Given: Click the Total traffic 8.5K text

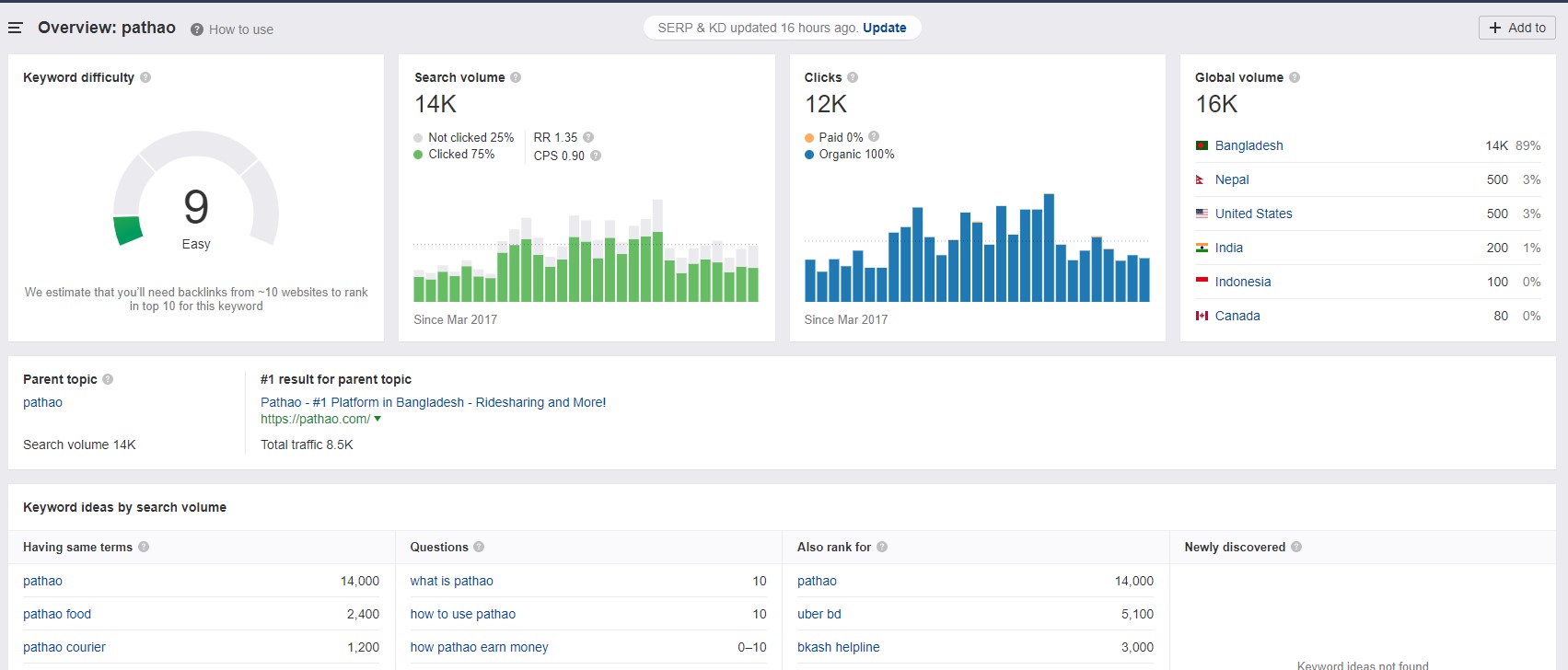Looking at the screenshot, I should [x=307, y=445].
